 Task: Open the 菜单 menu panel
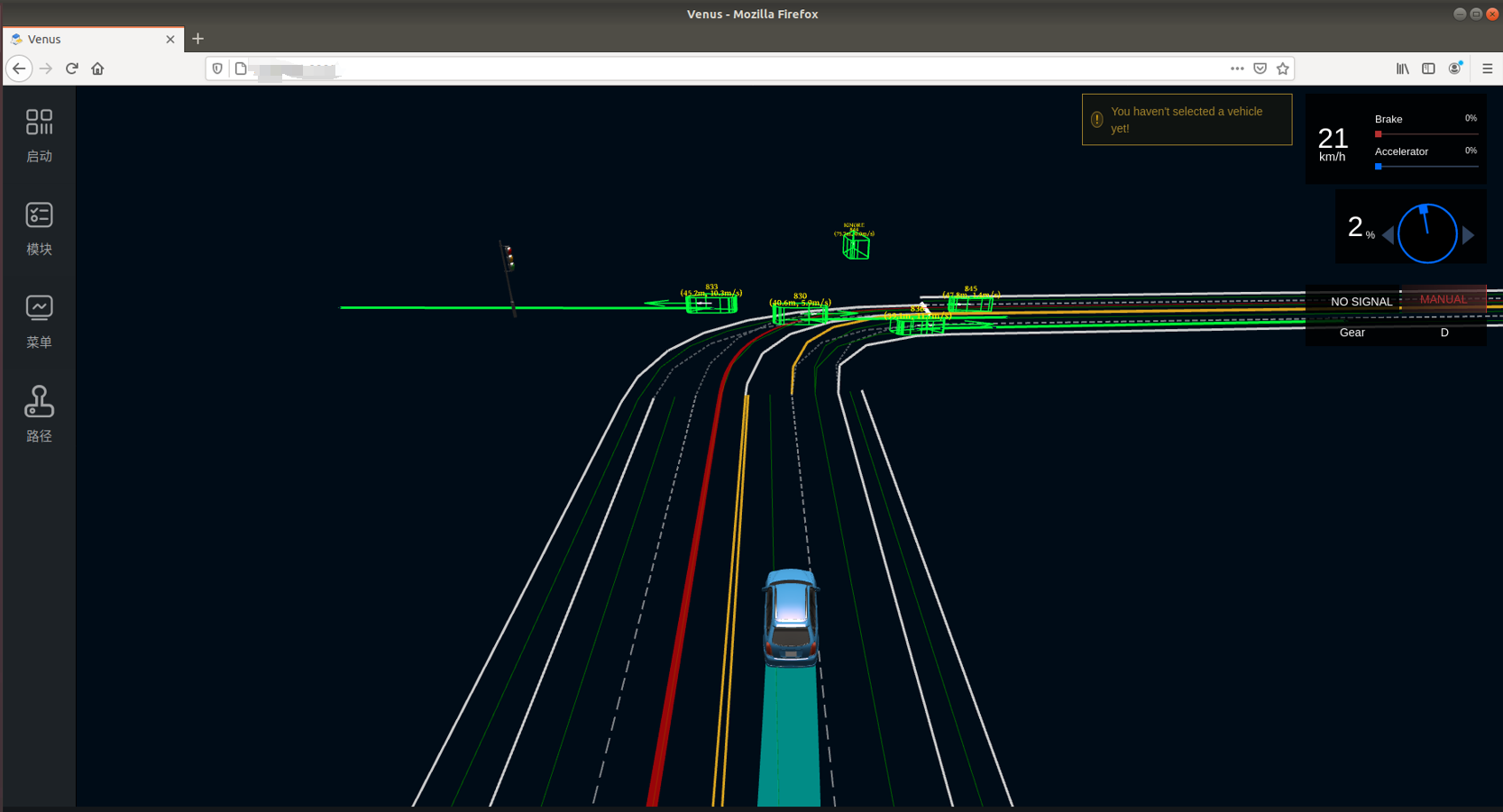click(x=39, y=321)
